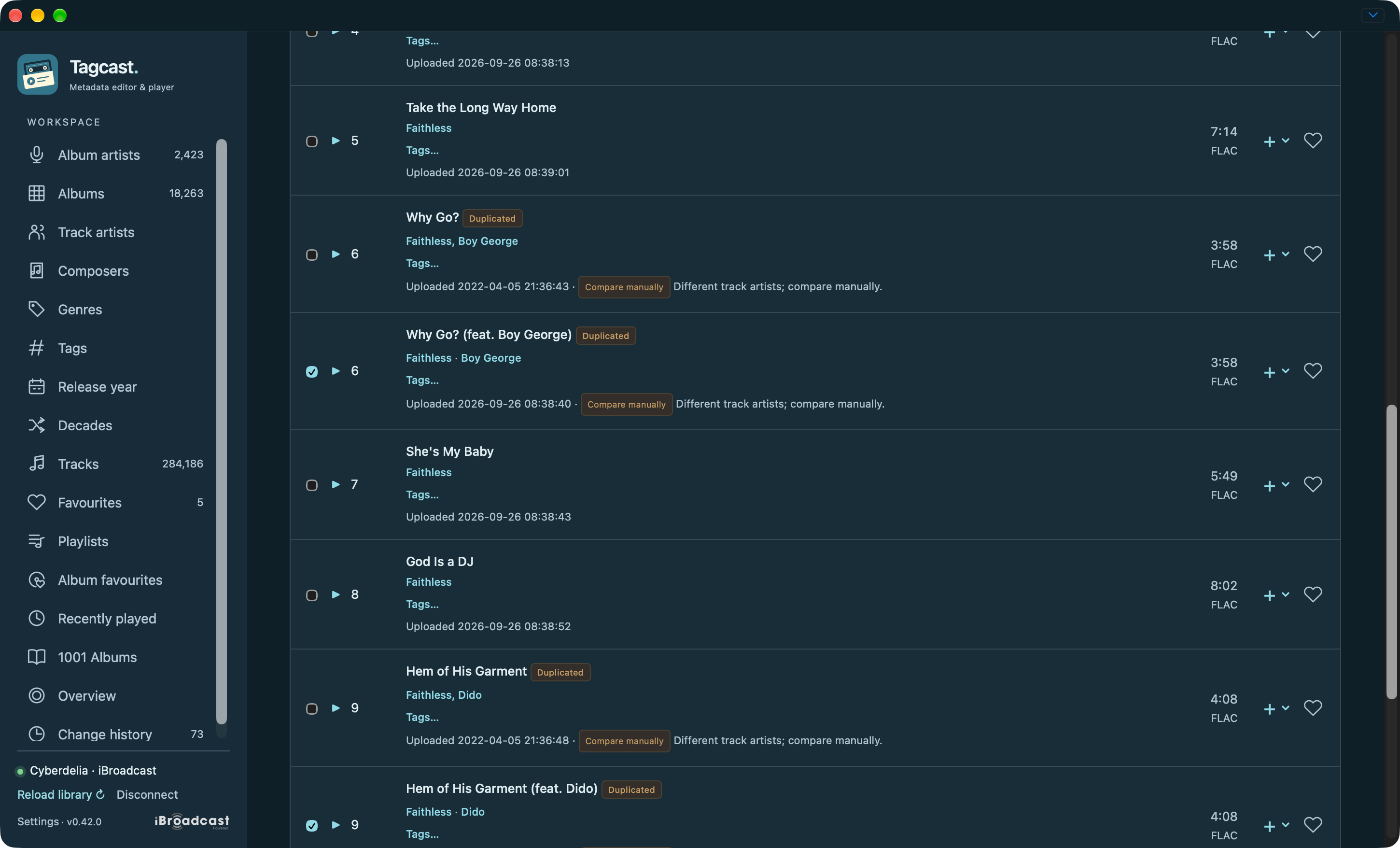Click Disconnect link

[x=147, y=794]
